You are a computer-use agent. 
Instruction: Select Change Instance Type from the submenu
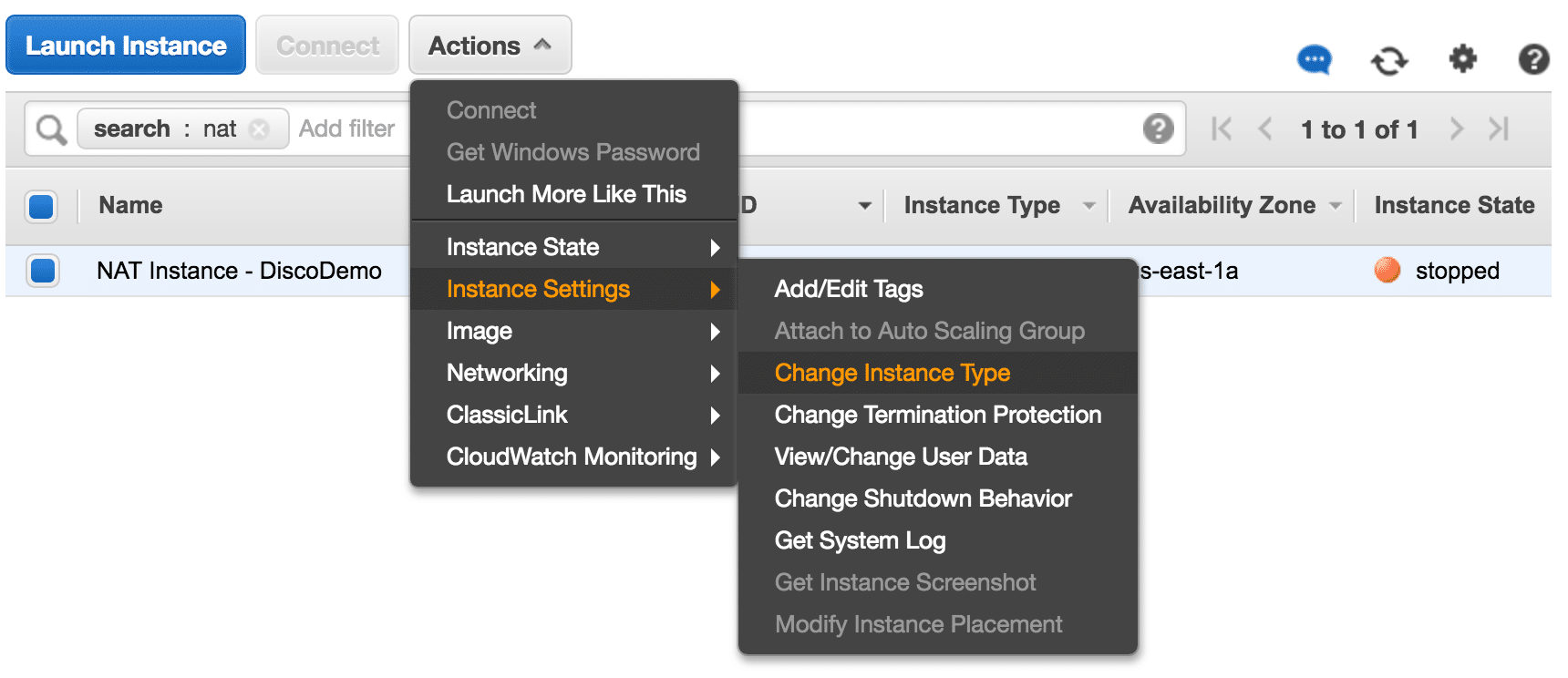pyautogui.click(x=892, y=373)
